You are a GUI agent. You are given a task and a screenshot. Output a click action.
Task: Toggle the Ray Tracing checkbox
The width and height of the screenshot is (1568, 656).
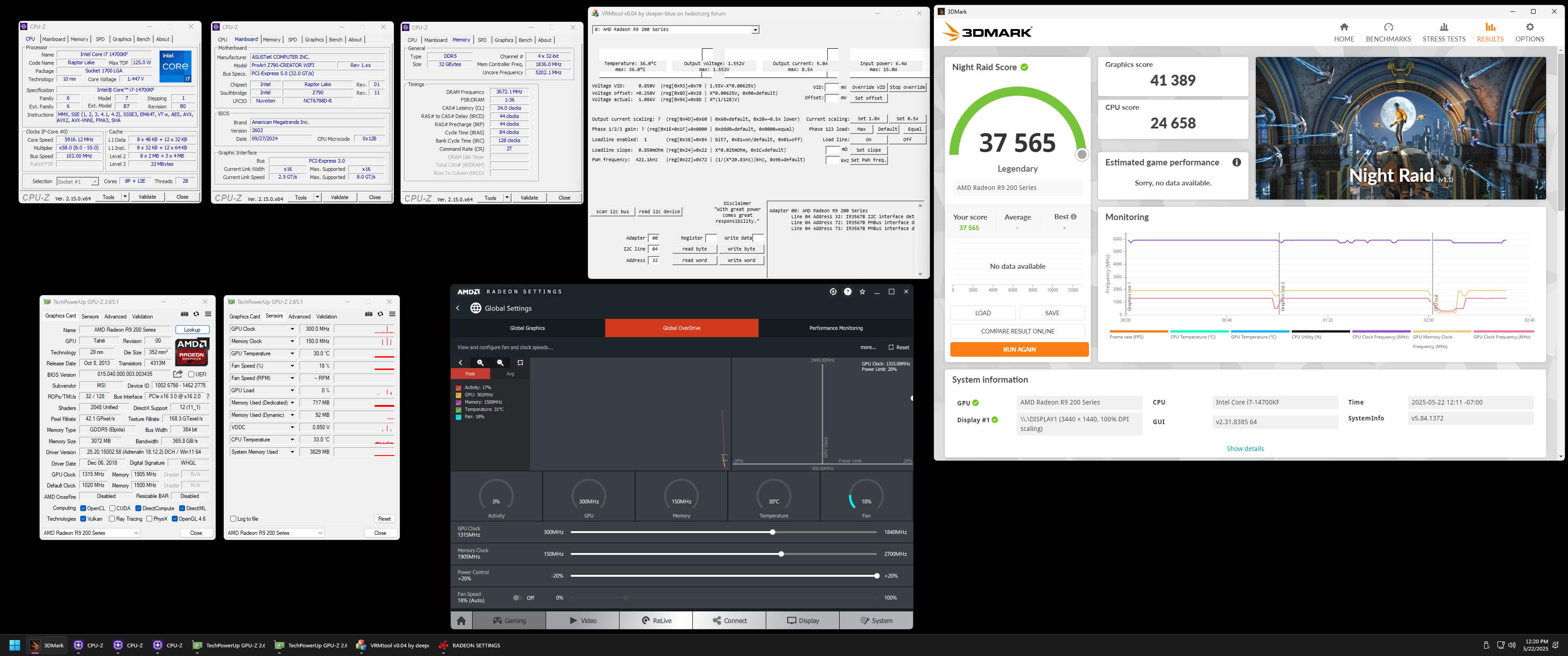[111, 519]
